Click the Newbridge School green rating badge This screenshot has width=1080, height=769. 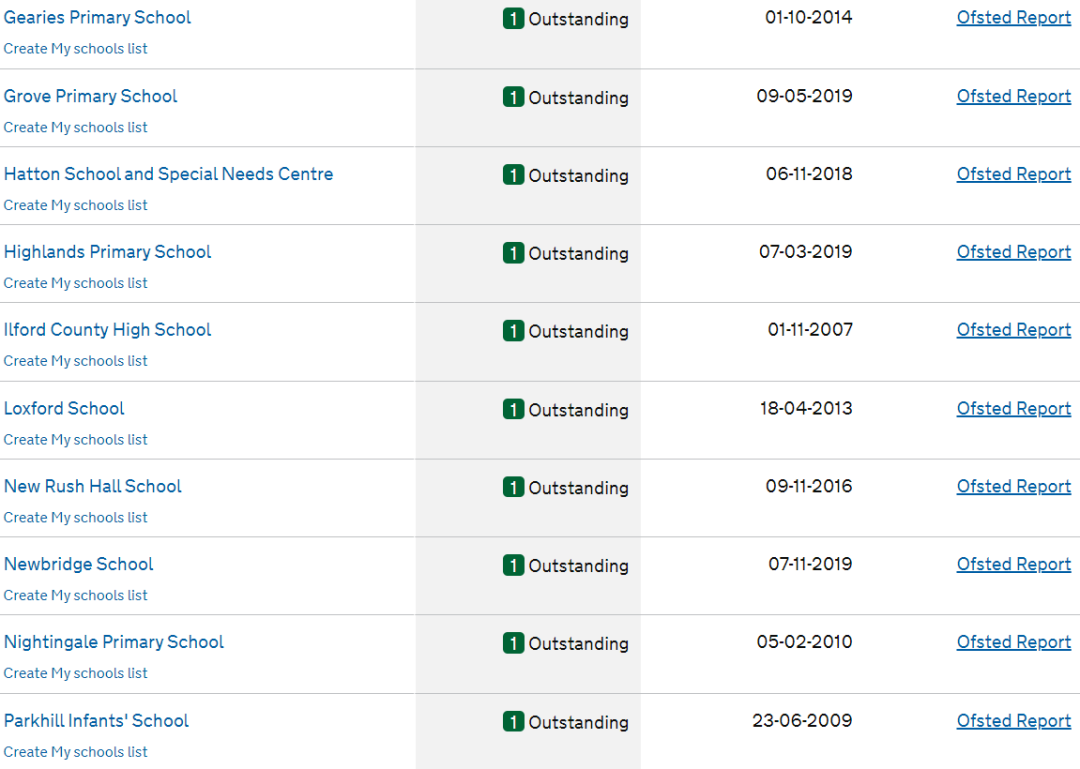[x=513, y=566]
